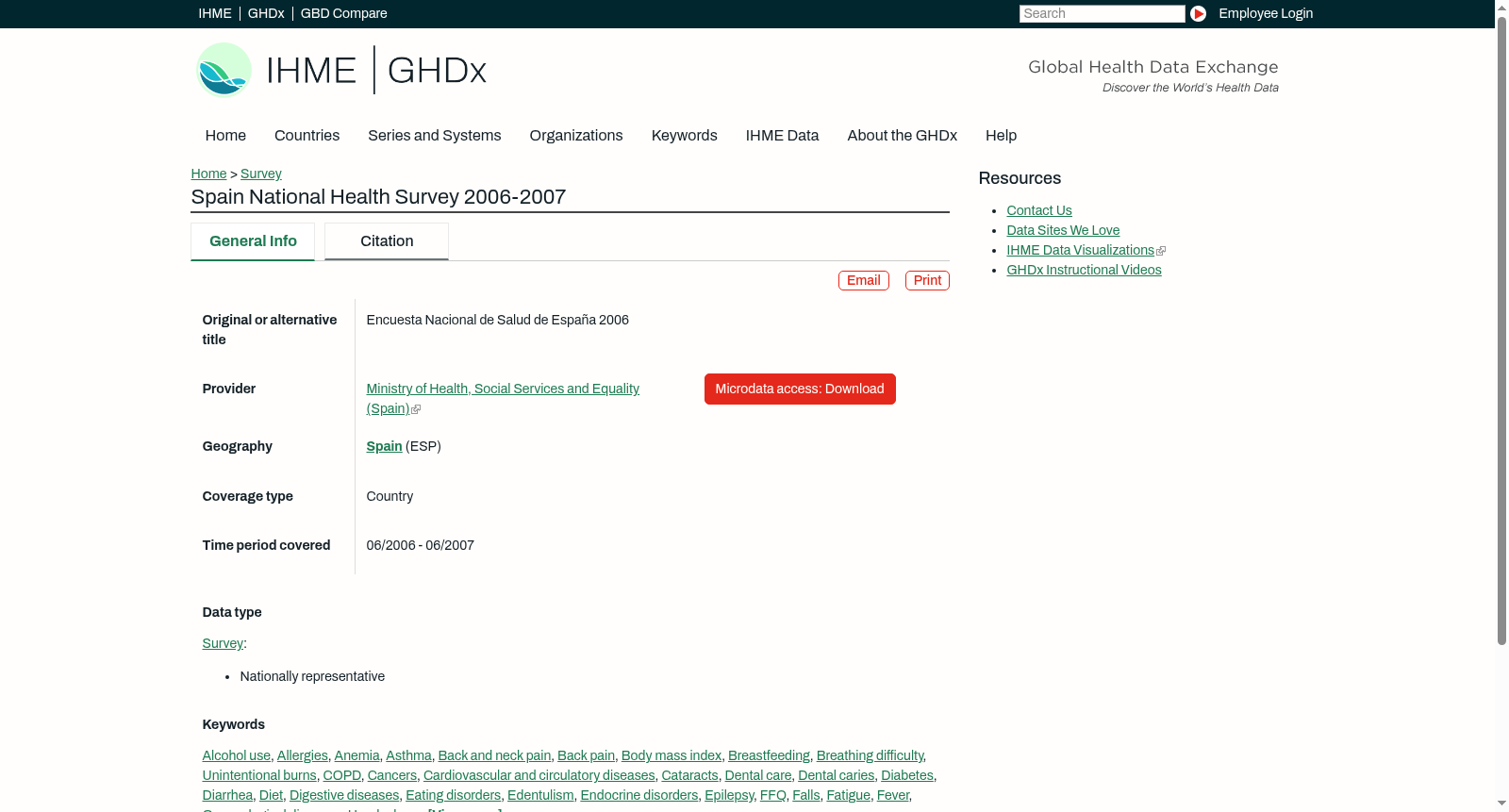Open Unintentional burns keyword
Screen dimensions: 1509x812
[259, 775]
